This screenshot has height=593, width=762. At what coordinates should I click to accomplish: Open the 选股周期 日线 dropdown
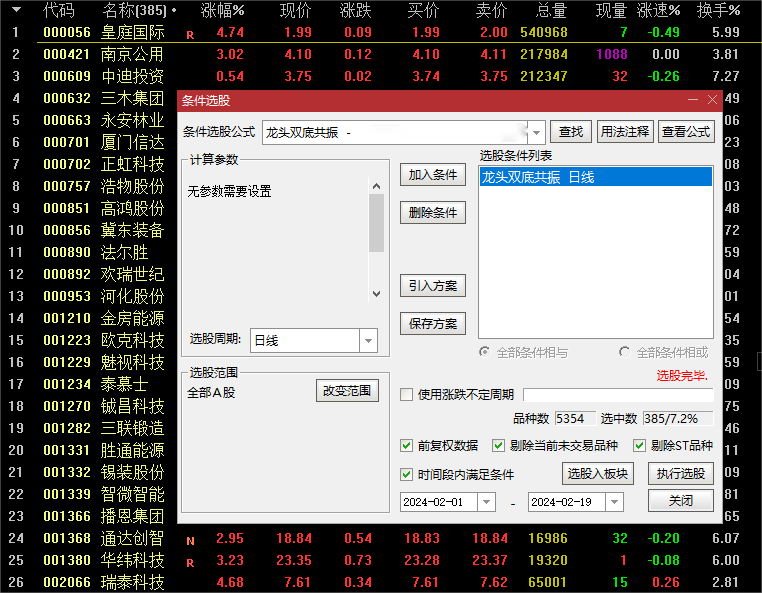click(x=368, y=341)
